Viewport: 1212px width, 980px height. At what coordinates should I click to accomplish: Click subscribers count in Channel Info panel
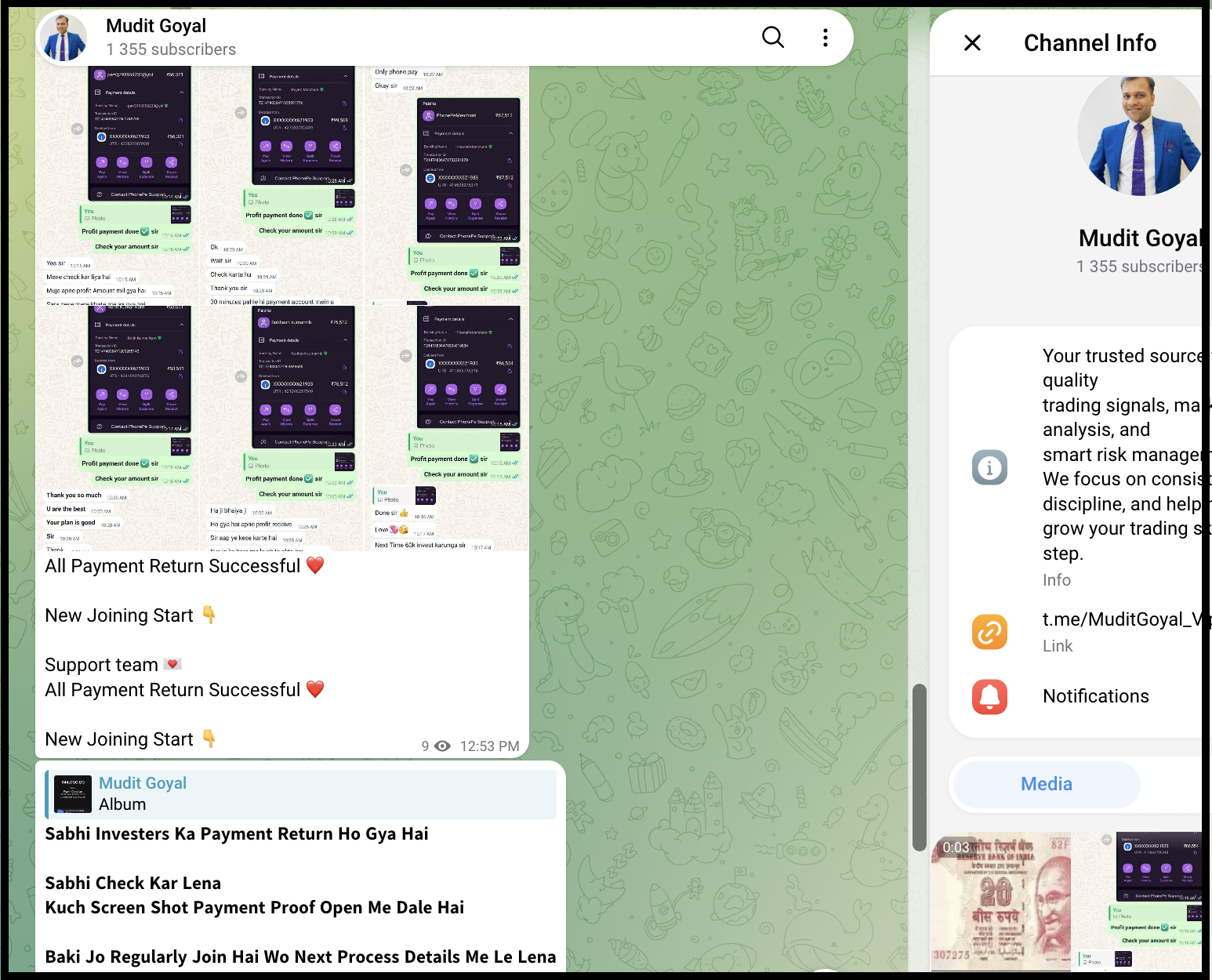click(1139, 267)
